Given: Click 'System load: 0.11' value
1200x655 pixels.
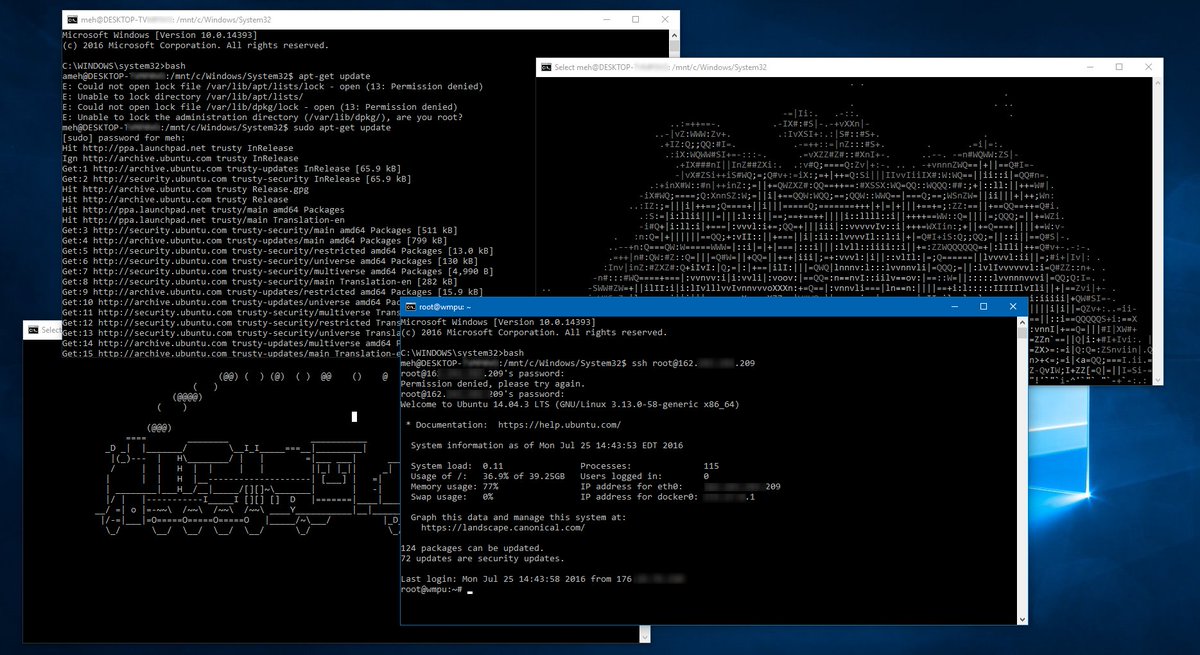Looking at the screenshot, I should [457, 466].
